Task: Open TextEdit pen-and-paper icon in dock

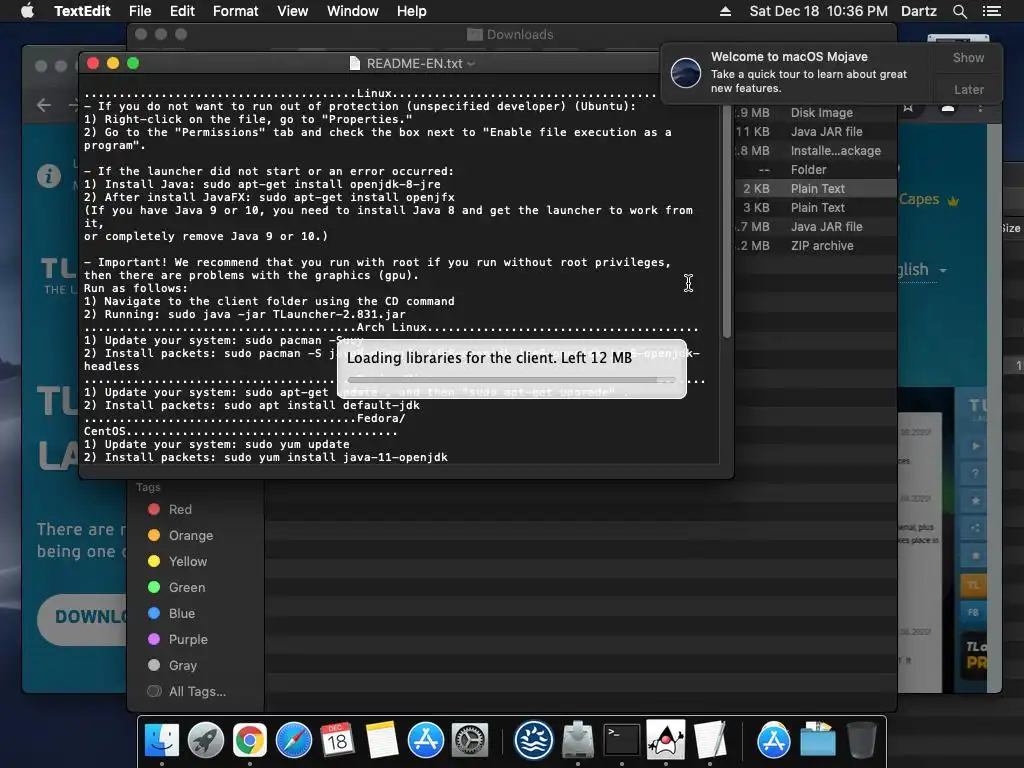Action: pos(710,740)
